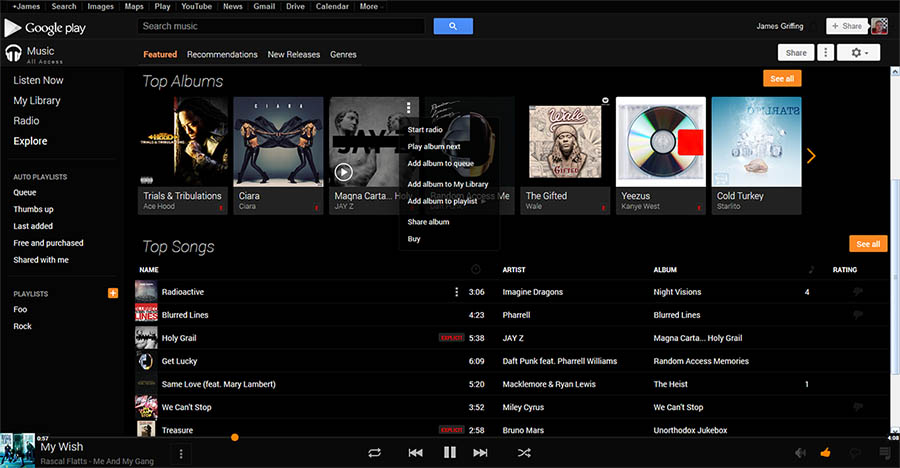Click the play count note column header
The height and width of the screenshot is (468, 900).
click(811, 269)
